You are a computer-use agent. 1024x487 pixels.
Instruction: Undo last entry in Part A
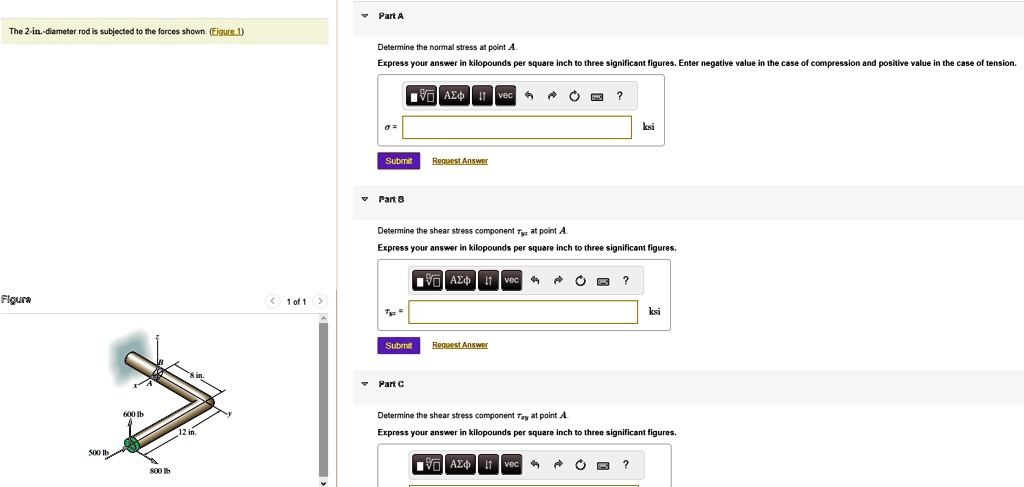[528, 97]
